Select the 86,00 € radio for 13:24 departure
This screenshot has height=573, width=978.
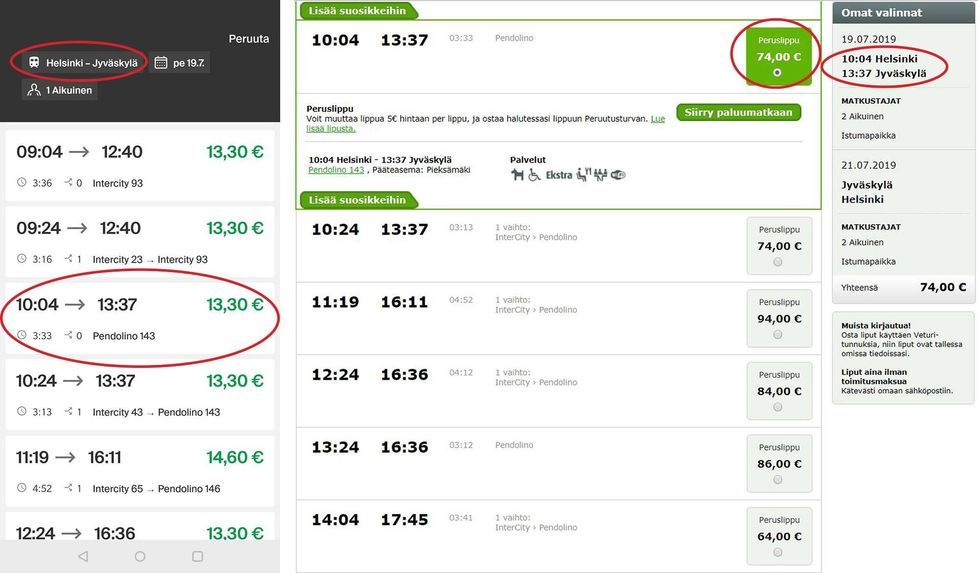coord(778,479)
